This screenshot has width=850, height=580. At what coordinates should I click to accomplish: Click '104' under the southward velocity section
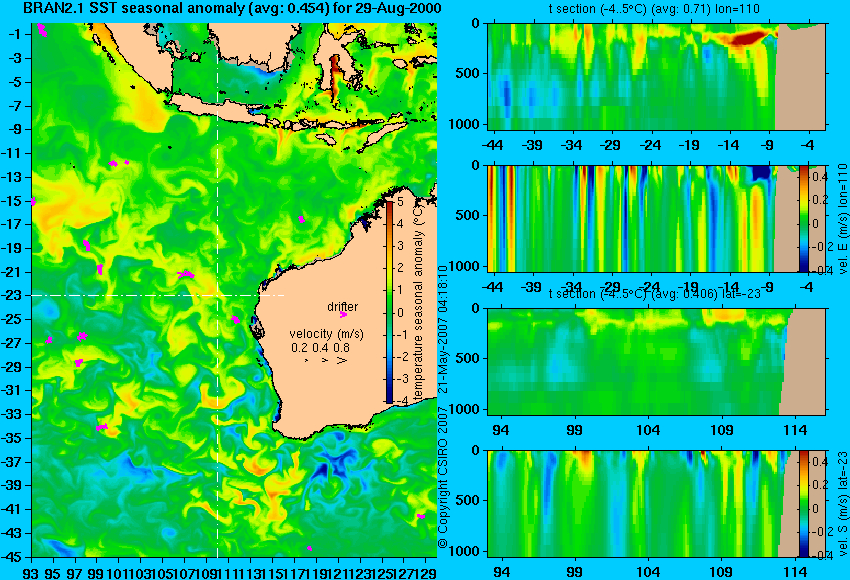tap(648, 572)
